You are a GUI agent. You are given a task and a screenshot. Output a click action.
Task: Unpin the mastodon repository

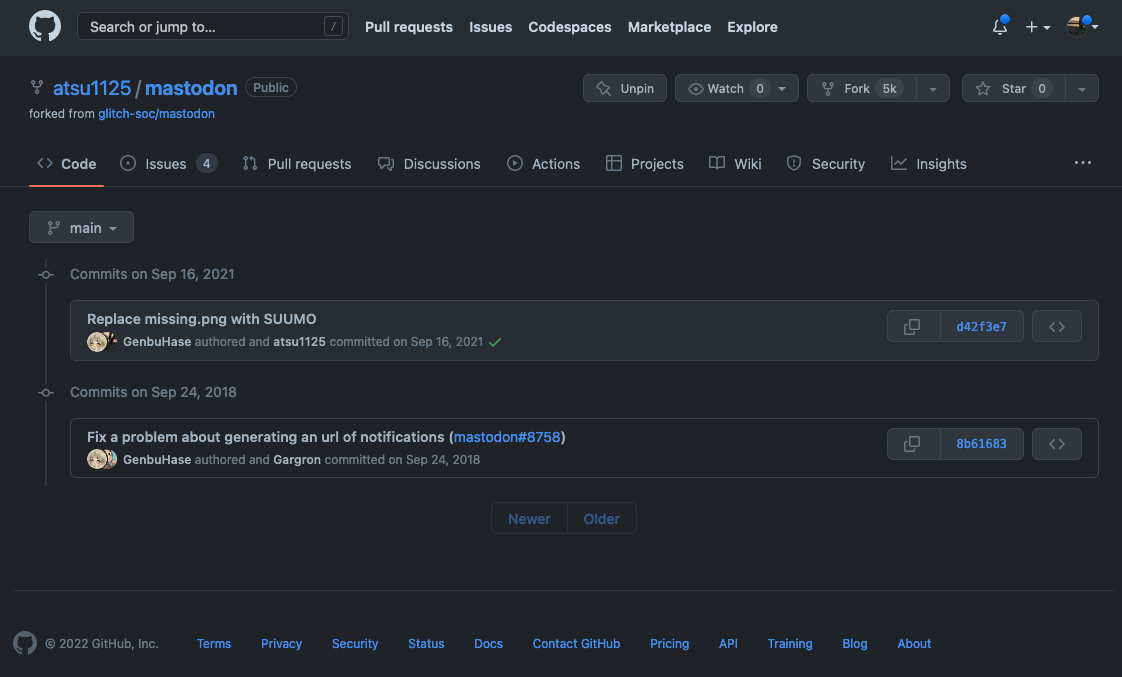(625, 89)
